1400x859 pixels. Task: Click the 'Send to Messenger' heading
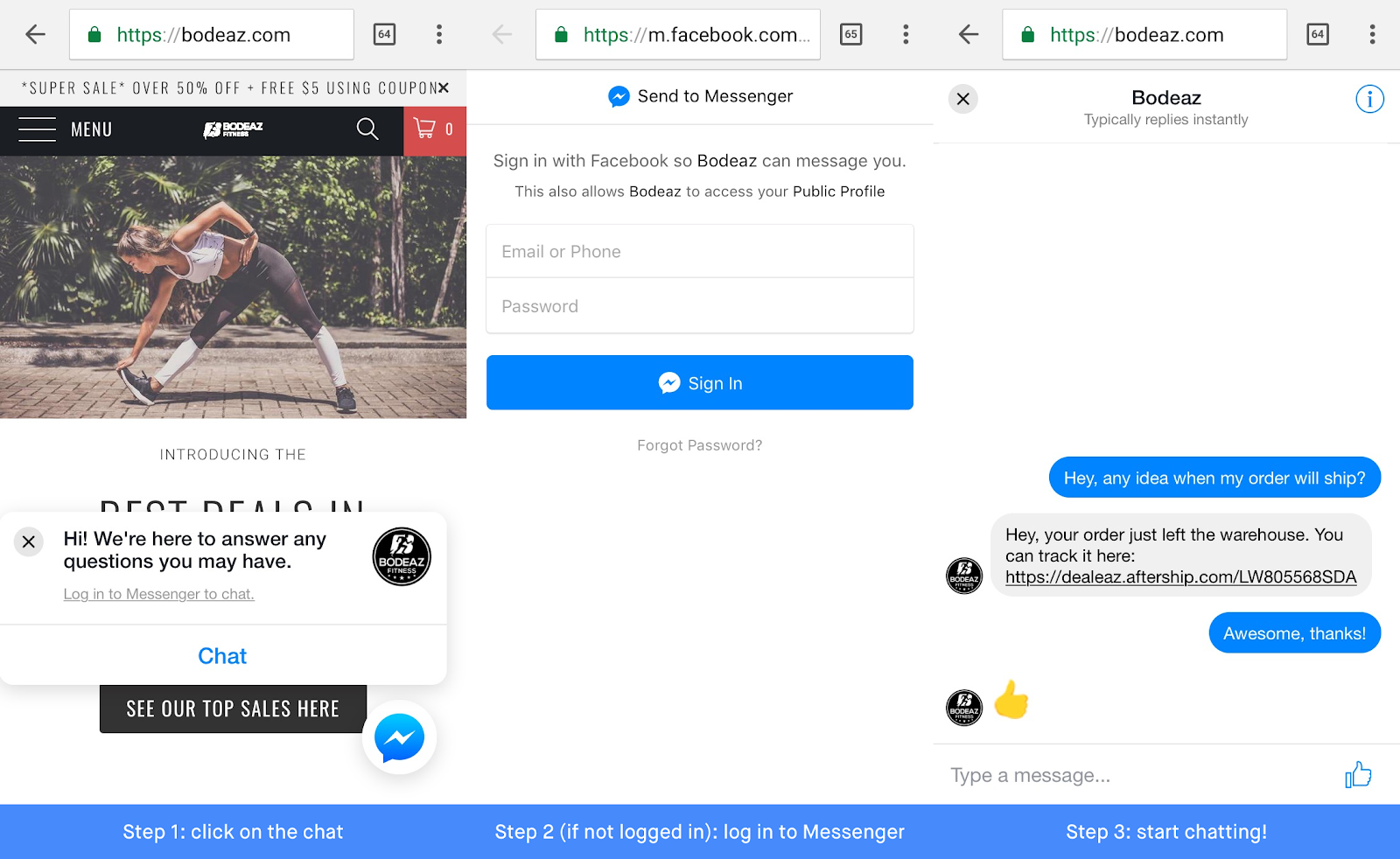[701, 96]
